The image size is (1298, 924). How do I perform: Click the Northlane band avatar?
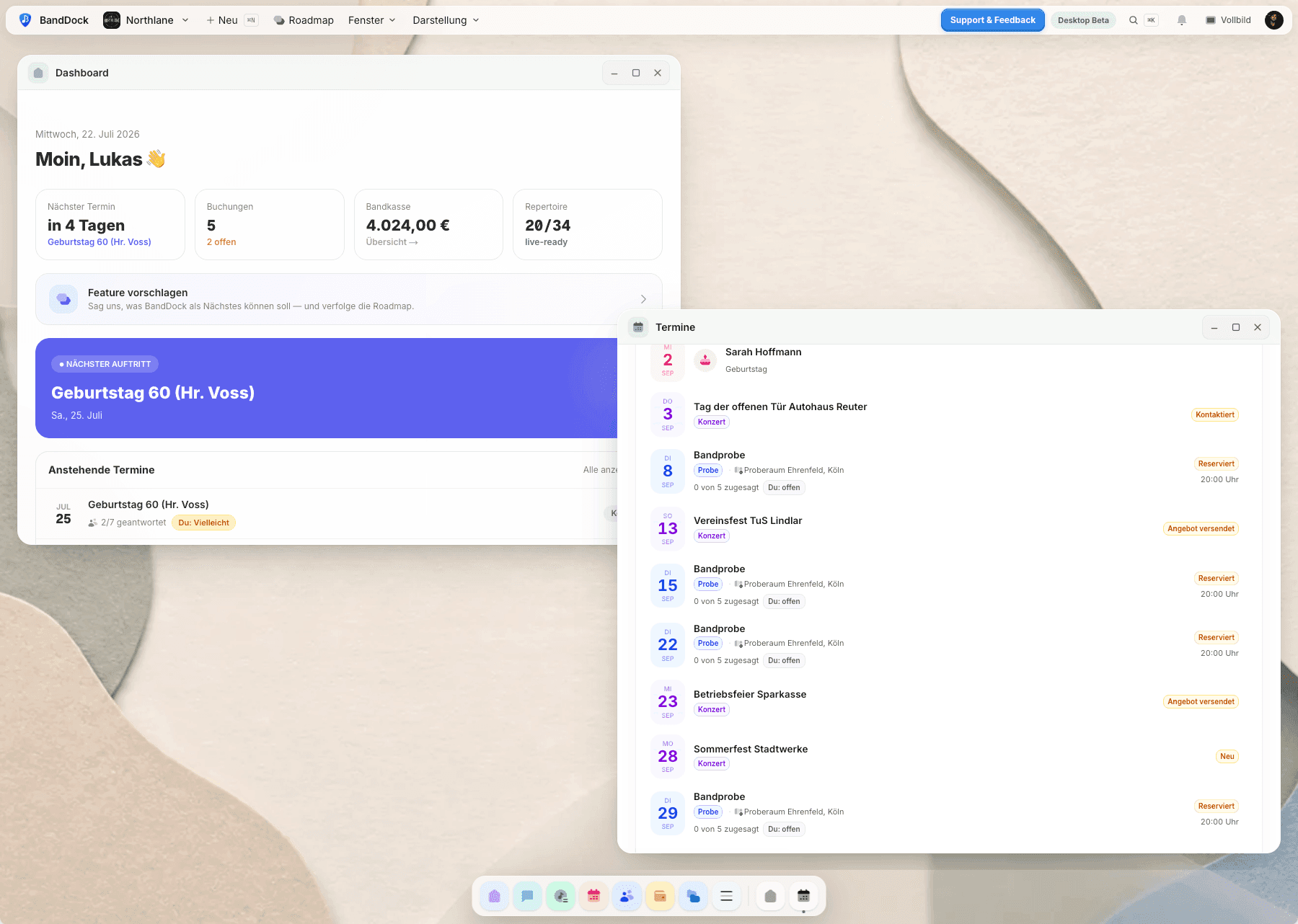(112, 20)
